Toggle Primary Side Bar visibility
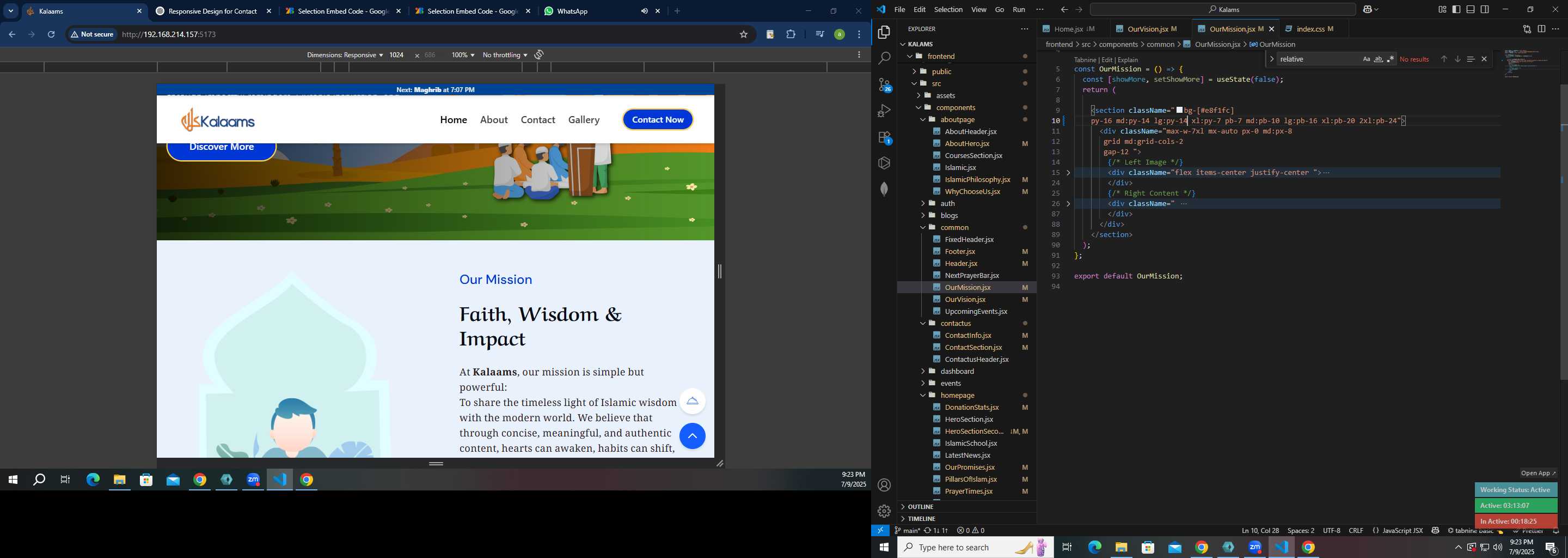The height and width of the screenshot is (558, 1568). (x=1456, y=9)
